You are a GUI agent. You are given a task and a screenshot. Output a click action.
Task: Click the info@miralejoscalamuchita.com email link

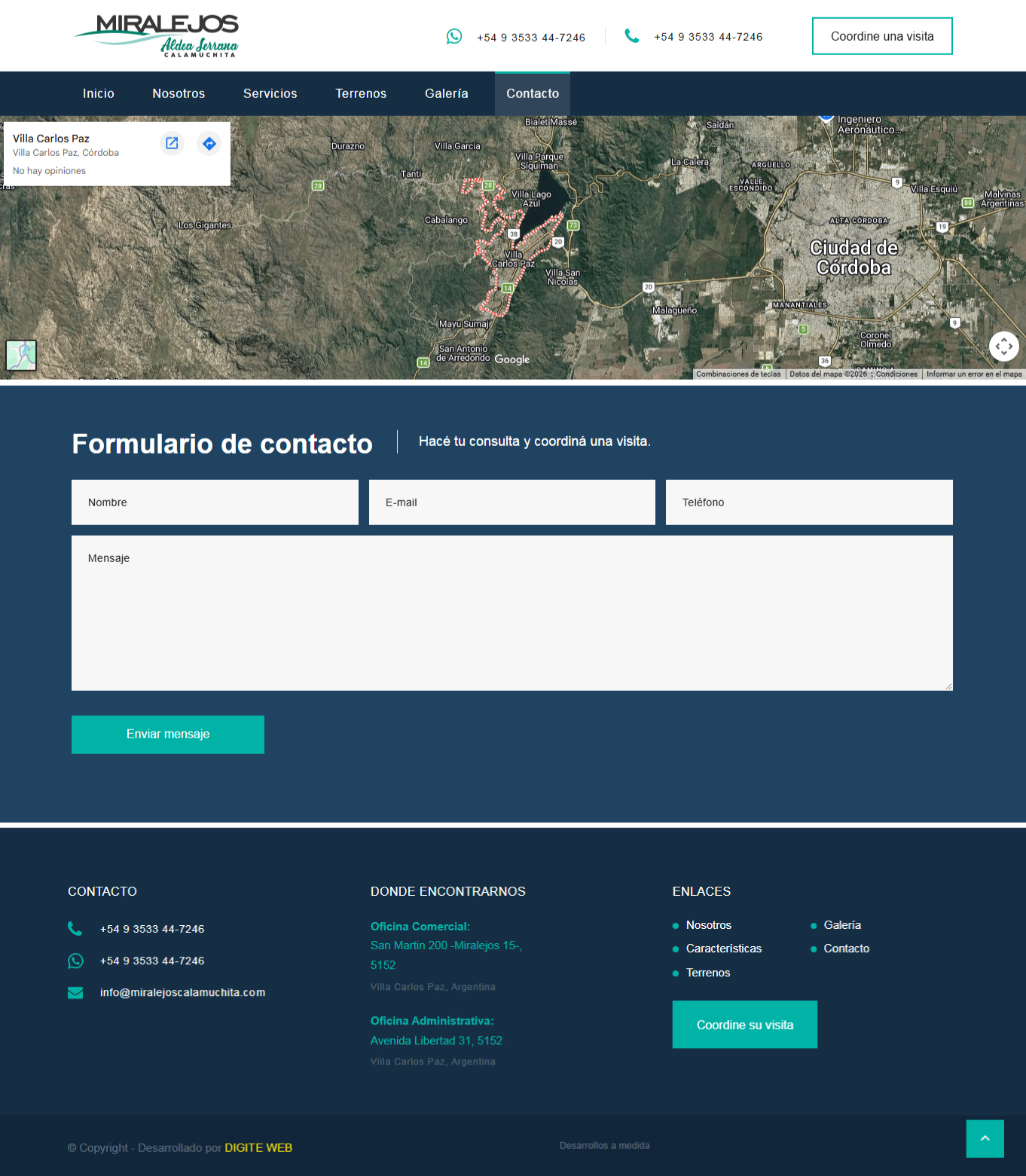pos(182,993)
